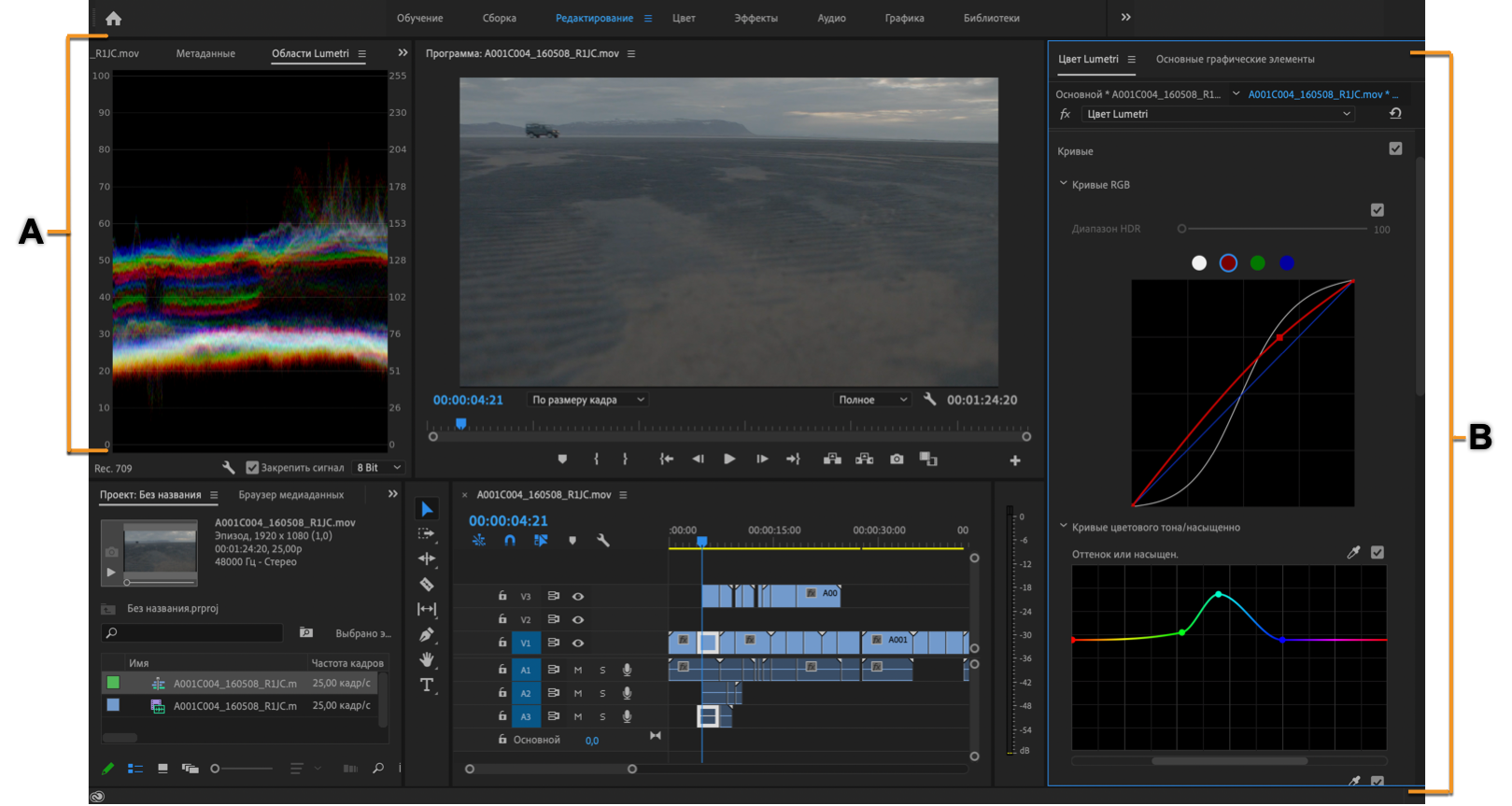Add marker in timeline header
1512x806 pixels.
point(572,541)
